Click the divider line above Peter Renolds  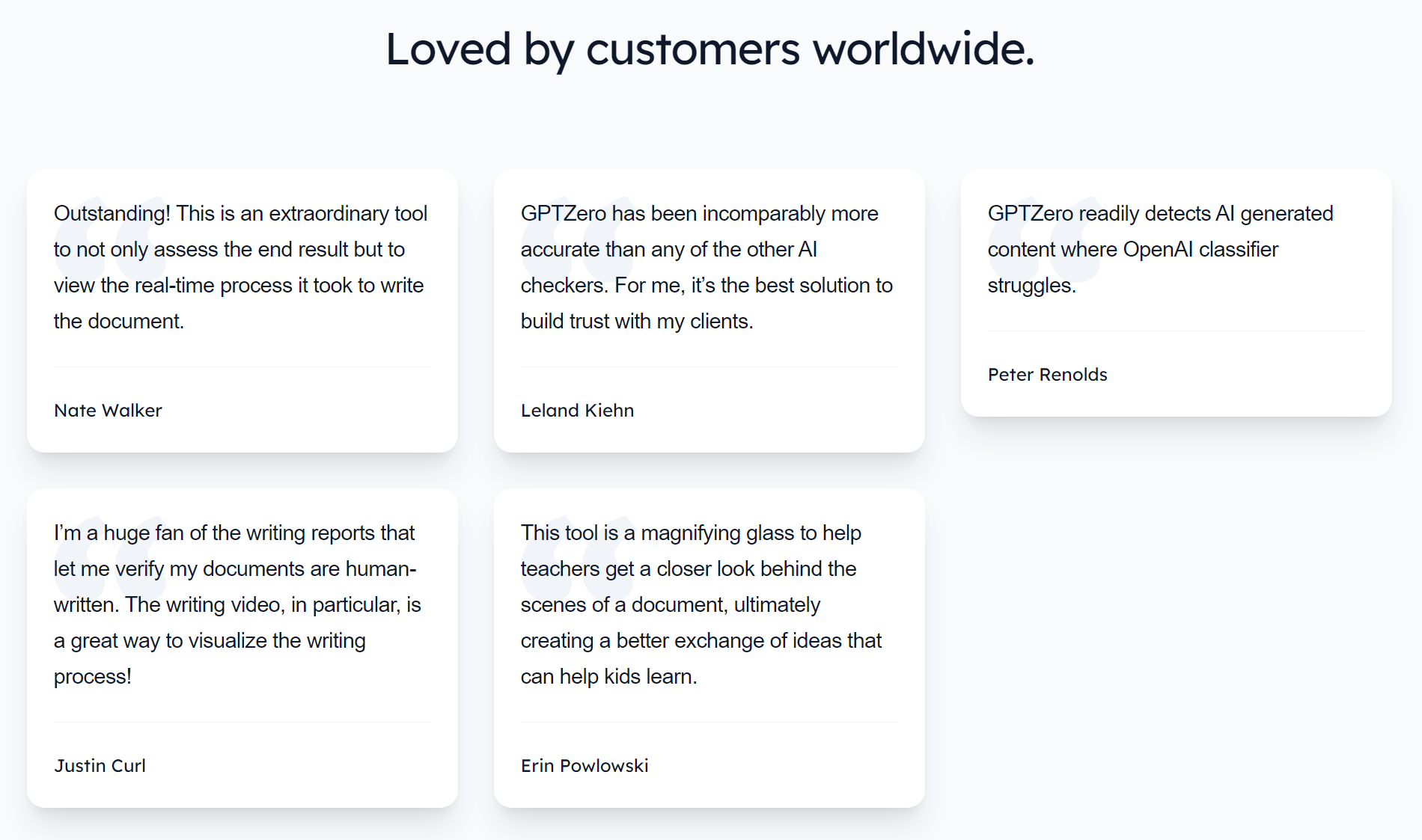click(1176, 331)
